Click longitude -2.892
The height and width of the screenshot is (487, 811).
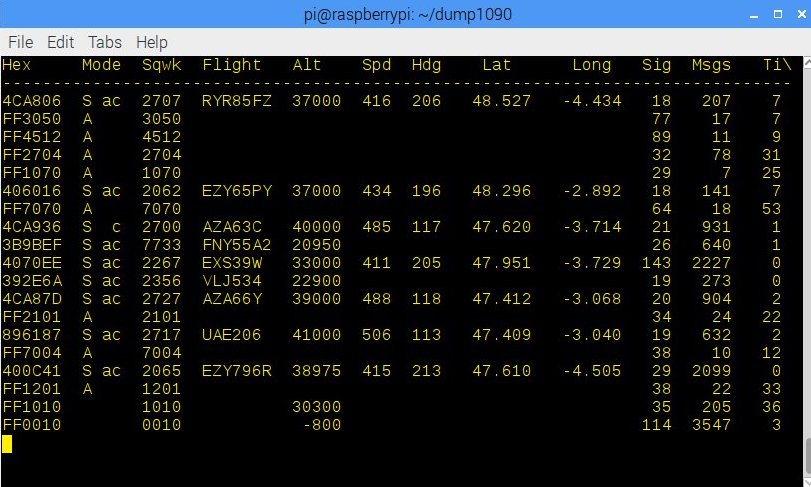(x=592, y=191)
